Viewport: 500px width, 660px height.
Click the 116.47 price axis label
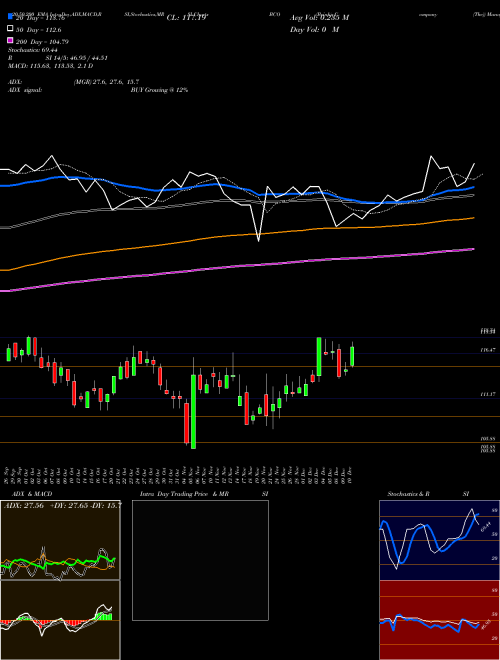point(488,350)
